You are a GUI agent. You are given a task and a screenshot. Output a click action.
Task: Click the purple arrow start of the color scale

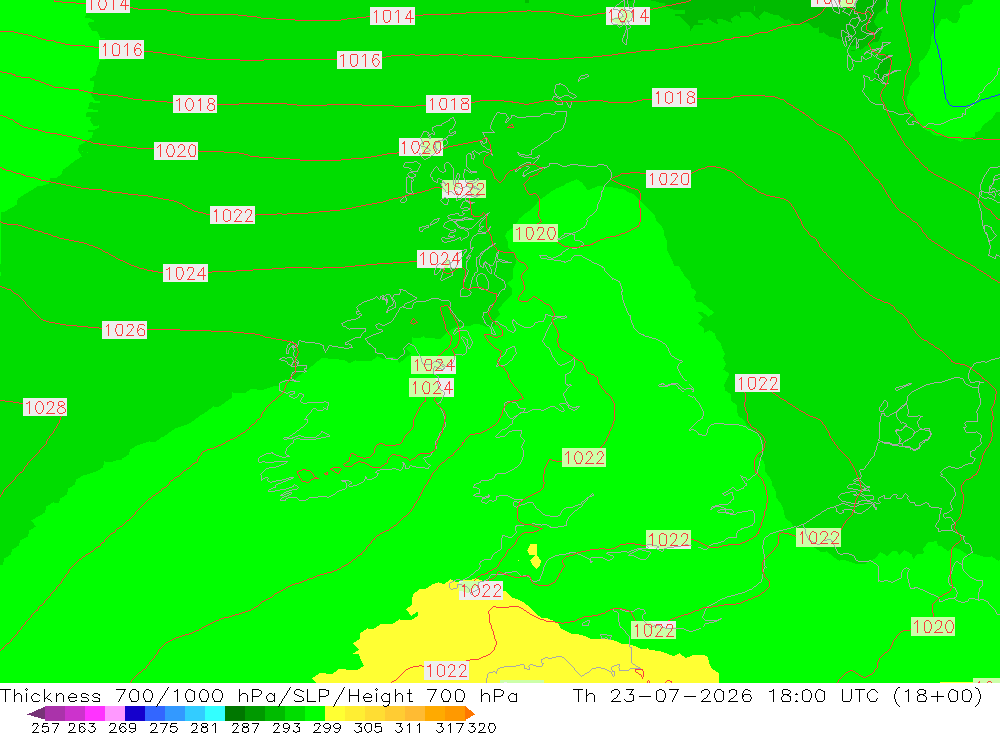(x=36, y=713)
